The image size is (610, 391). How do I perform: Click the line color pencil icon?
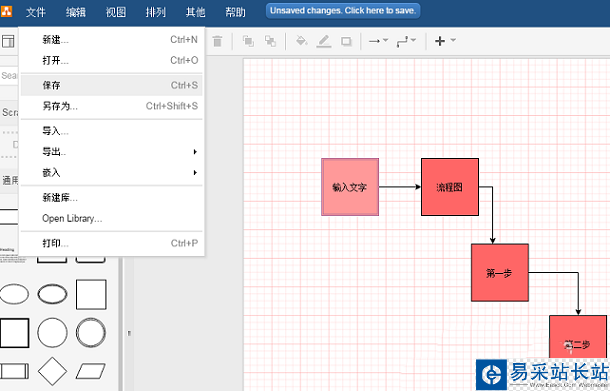324,41
